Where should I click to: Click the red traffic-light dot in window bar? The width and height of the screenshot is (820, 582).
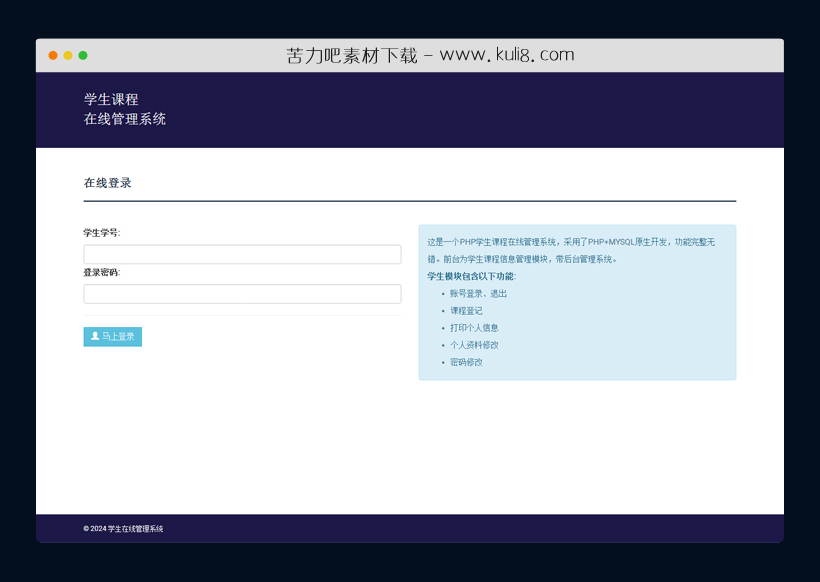(51, 55)
